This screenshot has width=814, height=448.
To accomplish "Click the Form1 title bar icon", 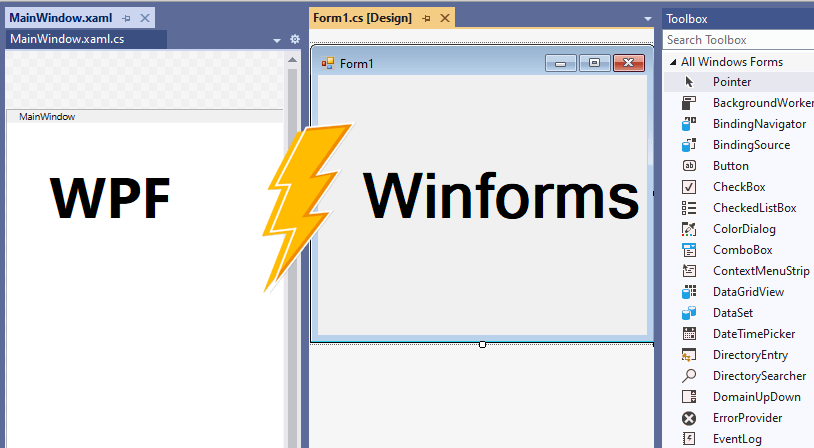I will pos(328,63).
